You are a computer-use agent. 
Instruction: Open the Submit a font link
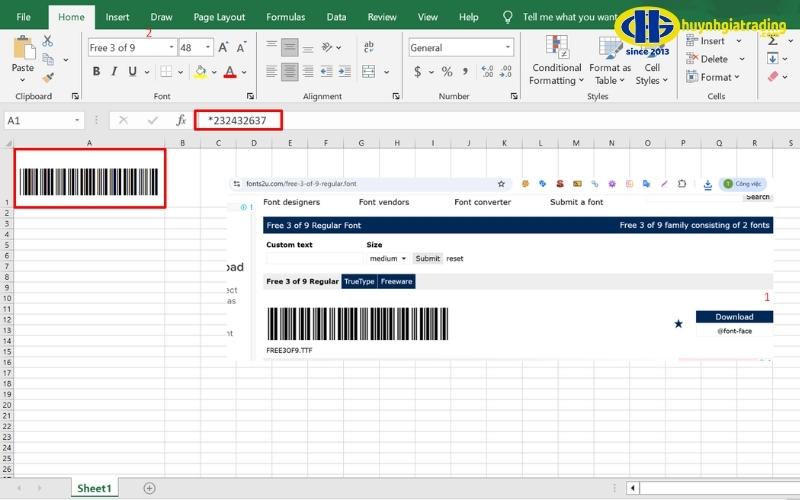[x=577, y=202]
